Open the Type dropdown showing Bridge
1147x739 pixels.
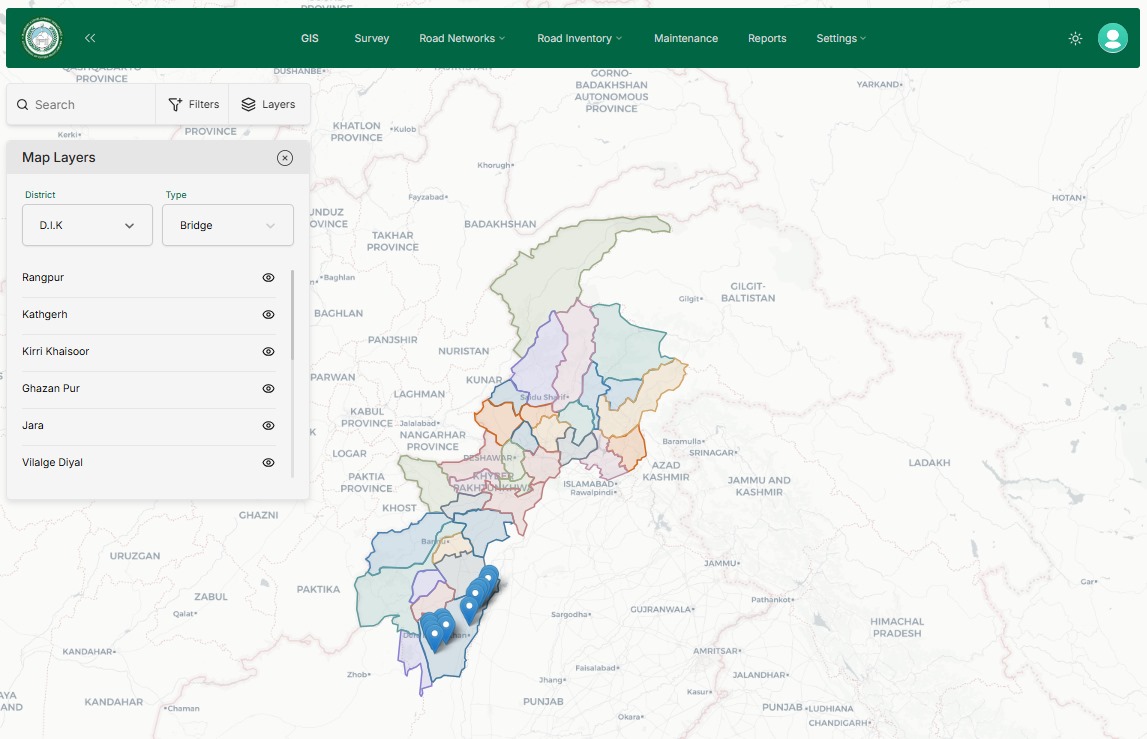pyautogui.click(x=227, y=225)
